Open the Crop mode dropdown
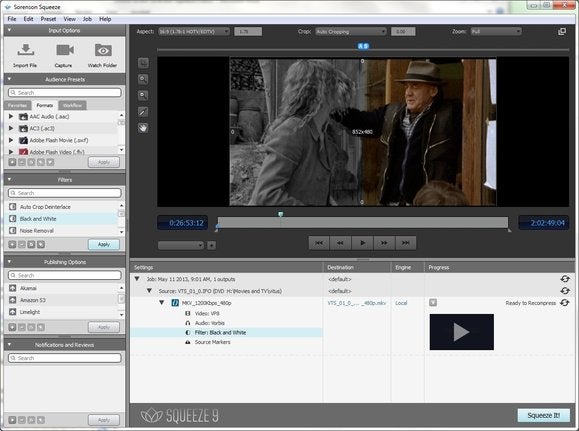Screen dimensions: 579x431 click(x=351, y=31)
